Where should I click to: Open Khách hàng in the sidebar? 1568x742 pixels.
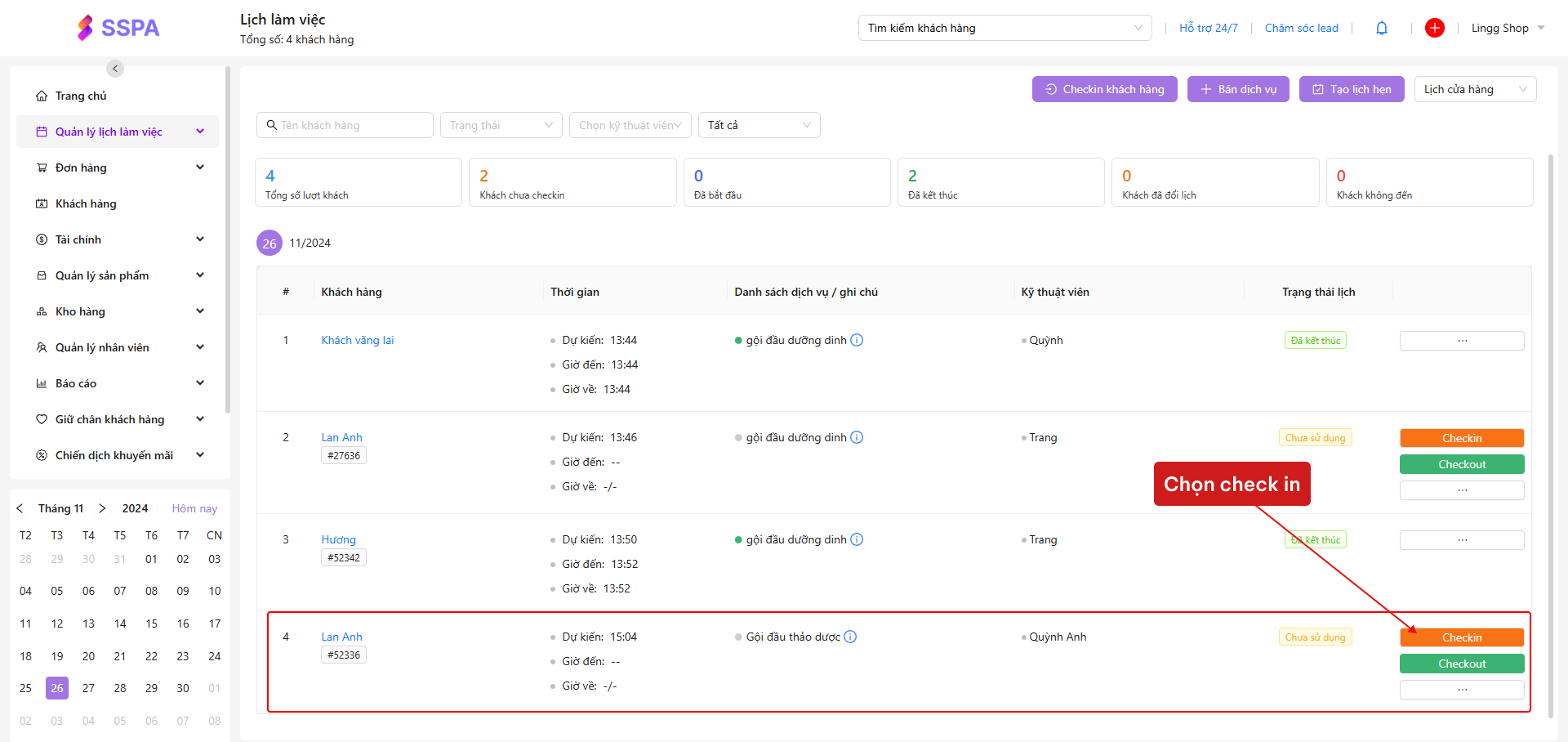[x=86, y=204]
